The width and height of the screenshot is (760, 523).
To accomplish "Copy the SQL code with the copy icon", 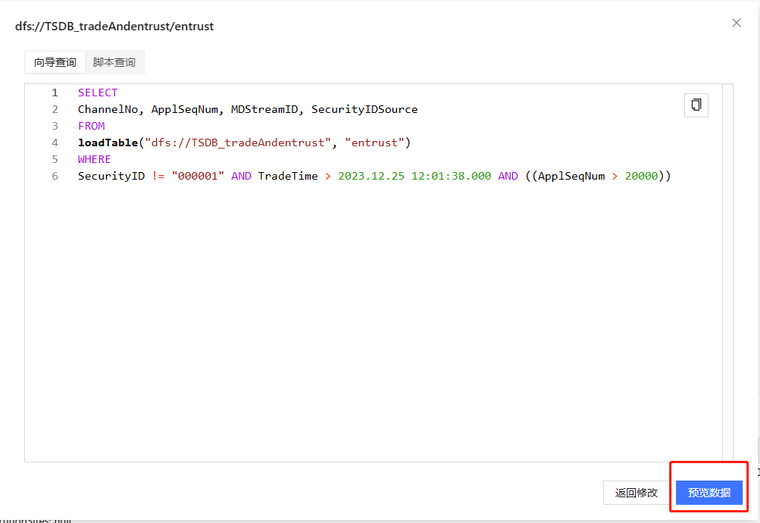I will point(696,105).
